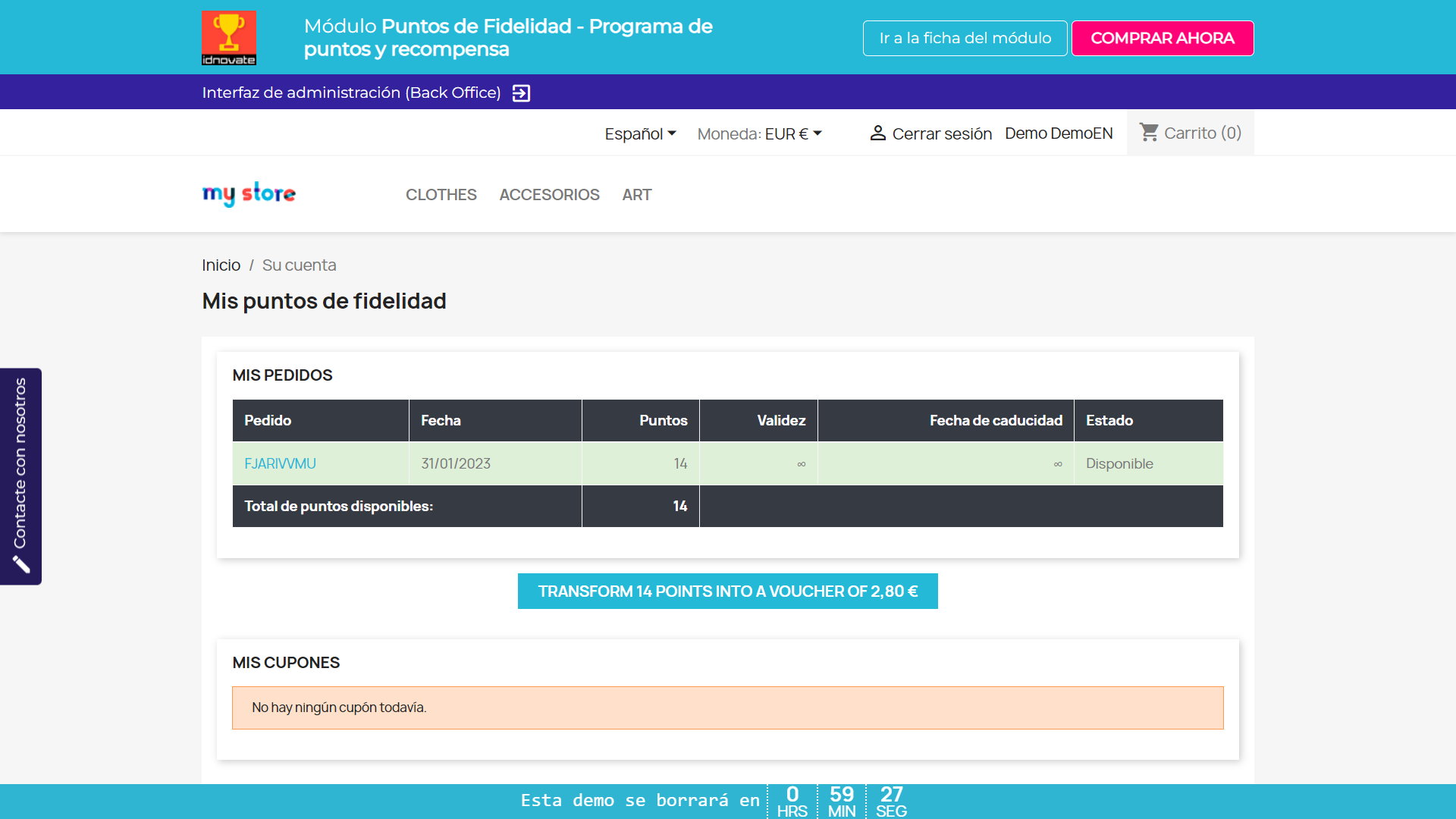Click the idnovate trophy logo
The width and height of the screenshot is (1456, 819).
point(228,37)
